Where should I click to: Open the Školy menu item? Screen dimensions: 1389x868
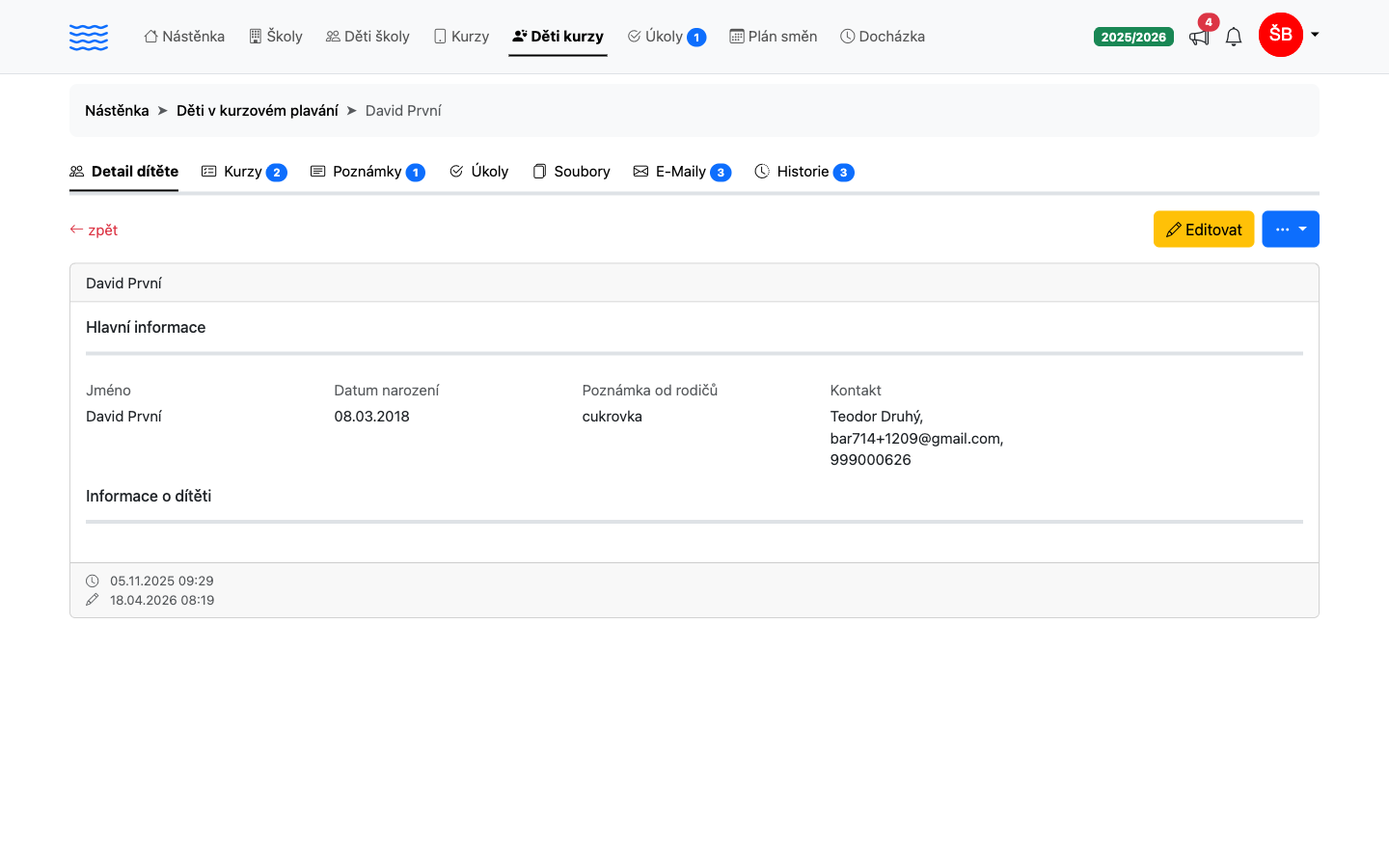click(276, 37)
